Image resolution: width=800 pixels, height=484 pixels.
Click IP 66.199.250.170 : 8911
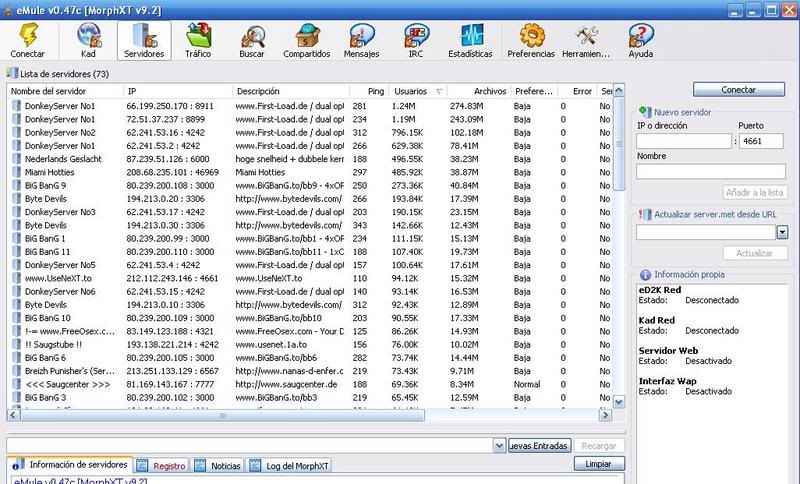pos(170,106)
